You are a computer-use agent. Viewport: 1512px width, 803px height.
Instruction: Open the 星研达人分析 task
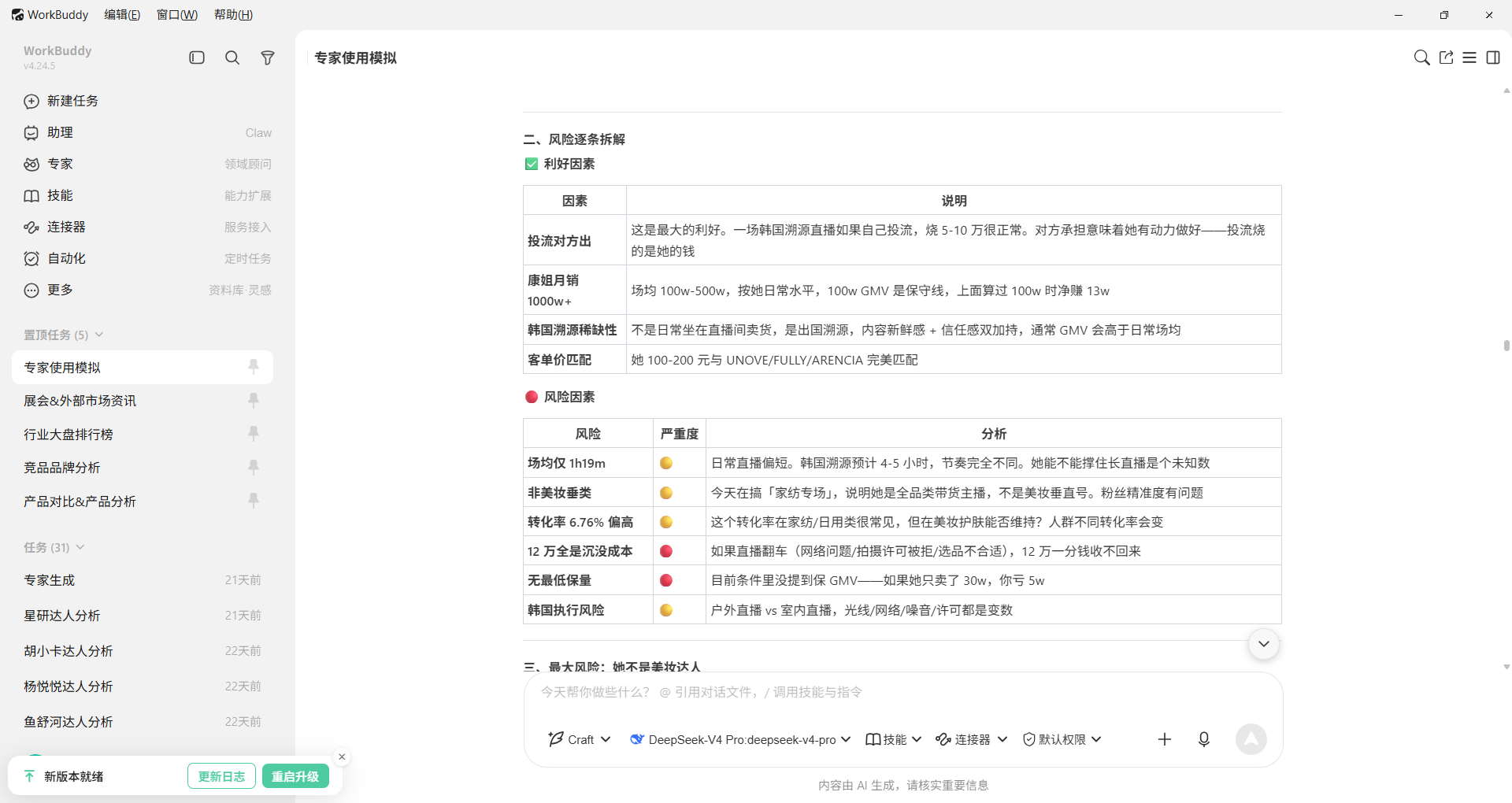[x=143, y=616]
